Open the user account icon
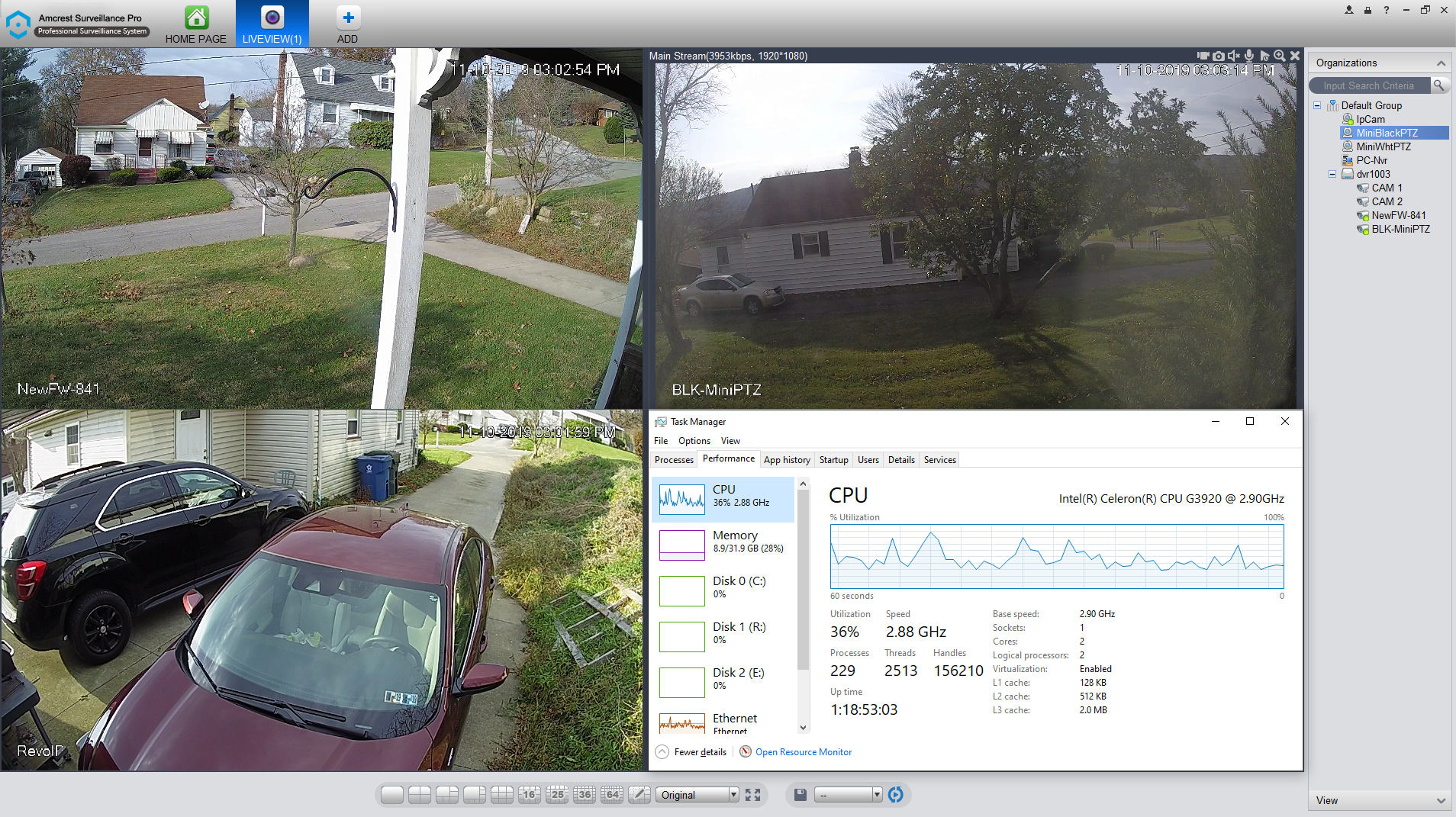 tap(1349, 10)
